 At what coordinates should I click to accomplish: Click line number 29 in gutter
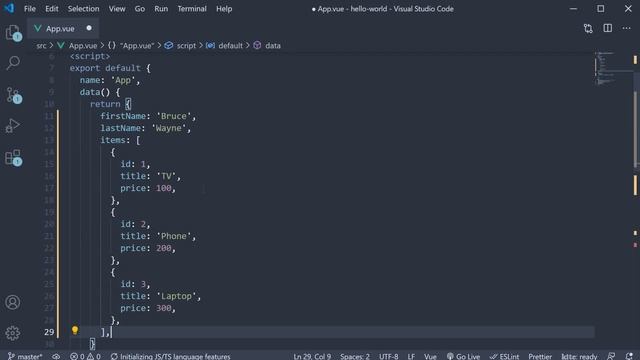point(49,332)
